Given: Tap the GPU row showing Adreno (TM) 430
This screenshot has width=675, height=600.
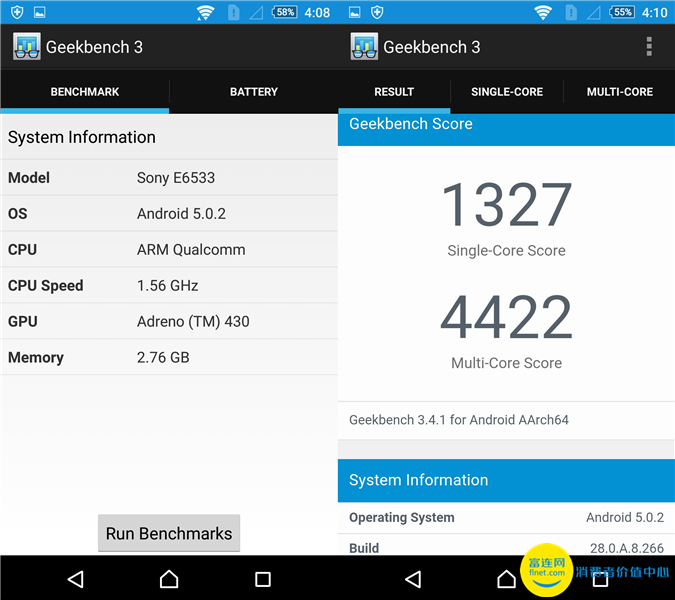Looking at the screenshot, I should pos(169,321).
